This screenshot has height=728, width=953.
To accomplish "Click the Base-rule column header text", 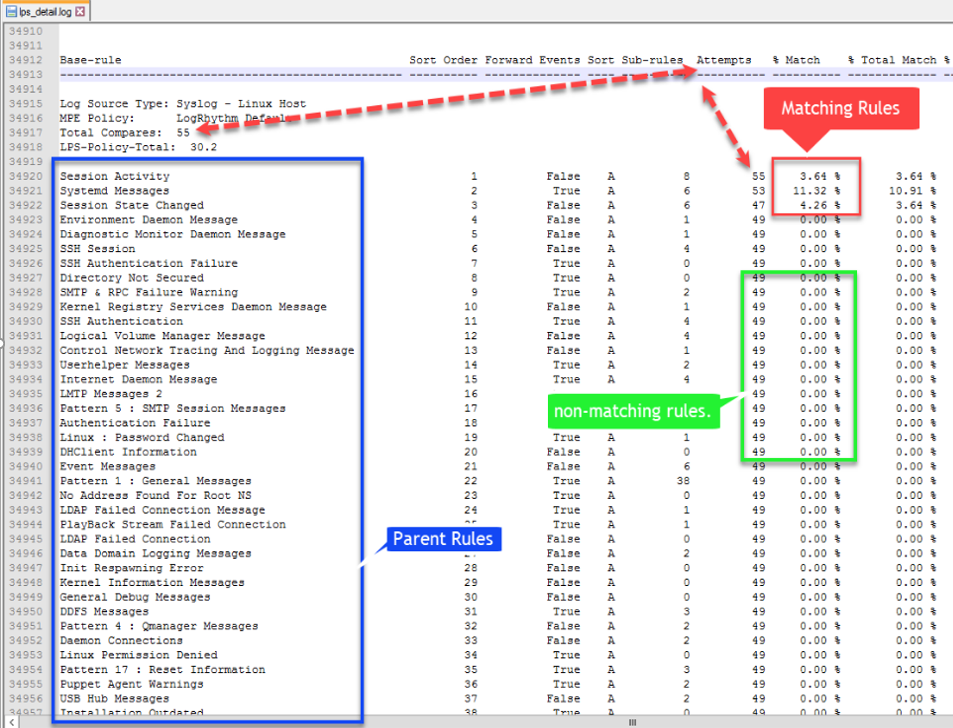I will [90, 60].
